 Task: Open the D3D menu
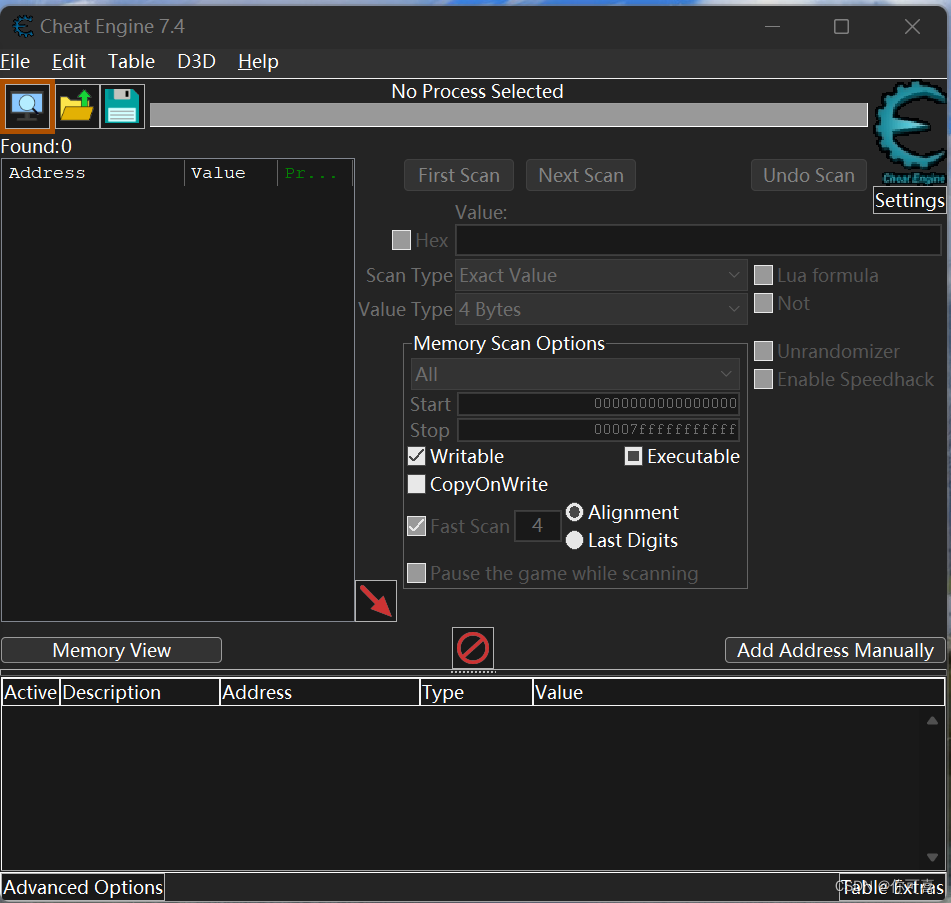pos(197,61)
